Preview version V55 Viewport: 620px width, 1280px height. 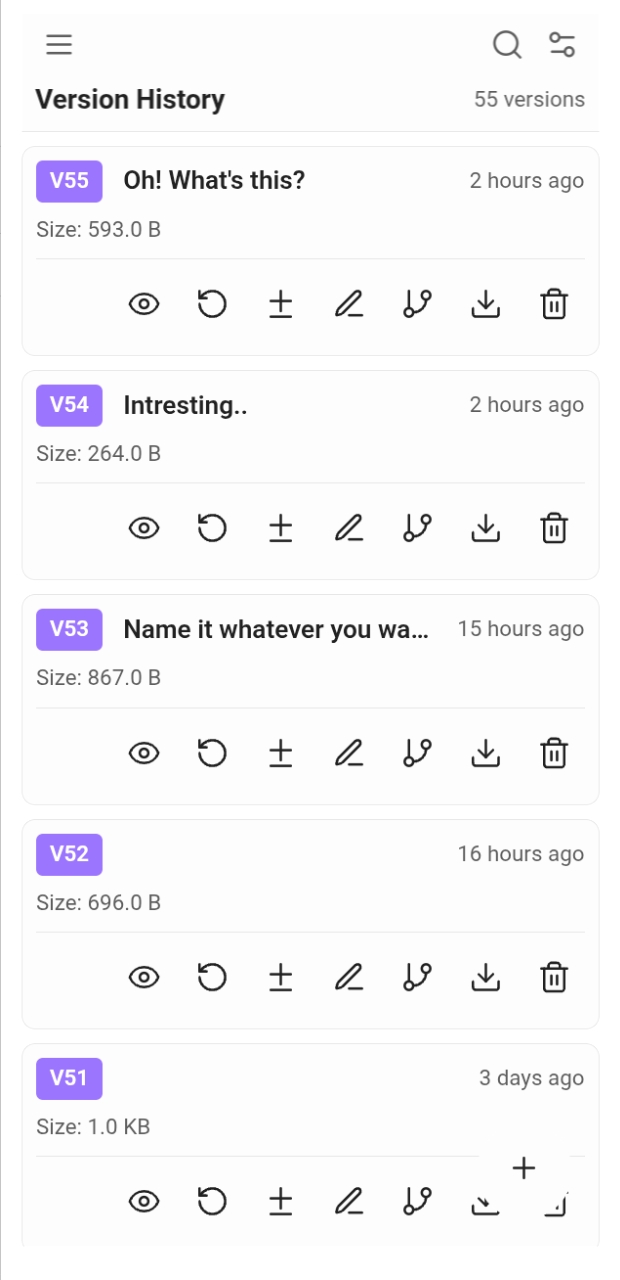(x=143, y=304)
